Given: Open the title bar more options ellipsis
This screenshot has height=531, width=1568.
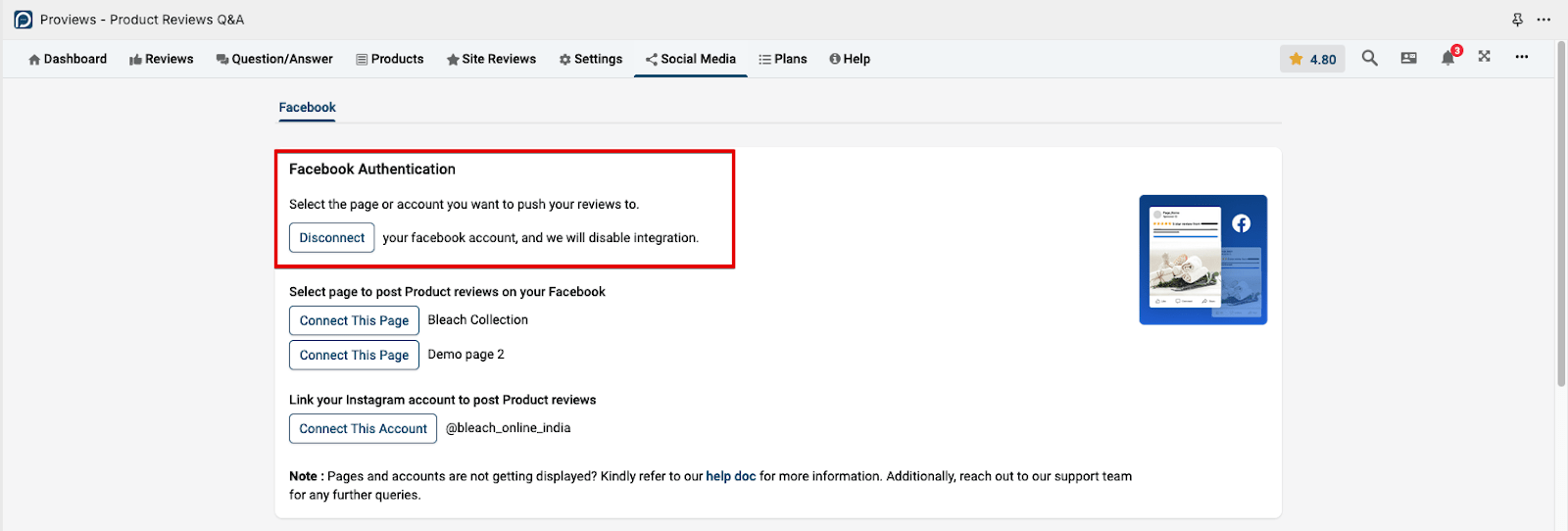Looking at the screenshot, I should [1544, 20].
